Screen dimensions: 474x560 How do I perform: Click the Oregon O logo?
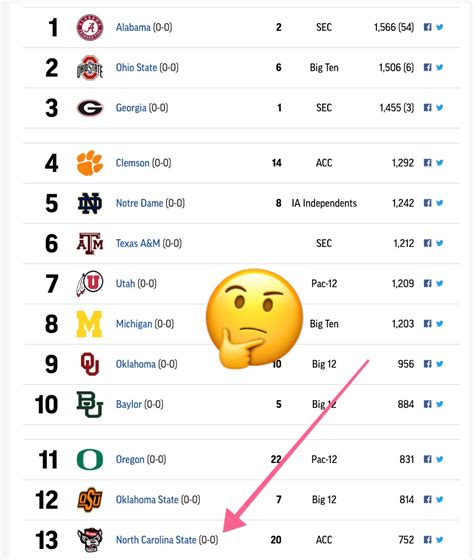pyautogui.click(x=90, y=459)
